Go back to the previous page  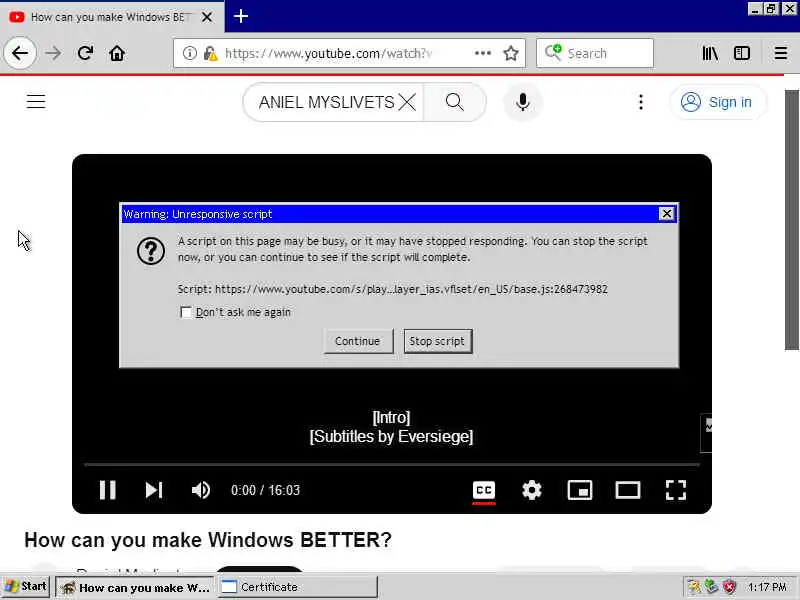click(20, 53)
